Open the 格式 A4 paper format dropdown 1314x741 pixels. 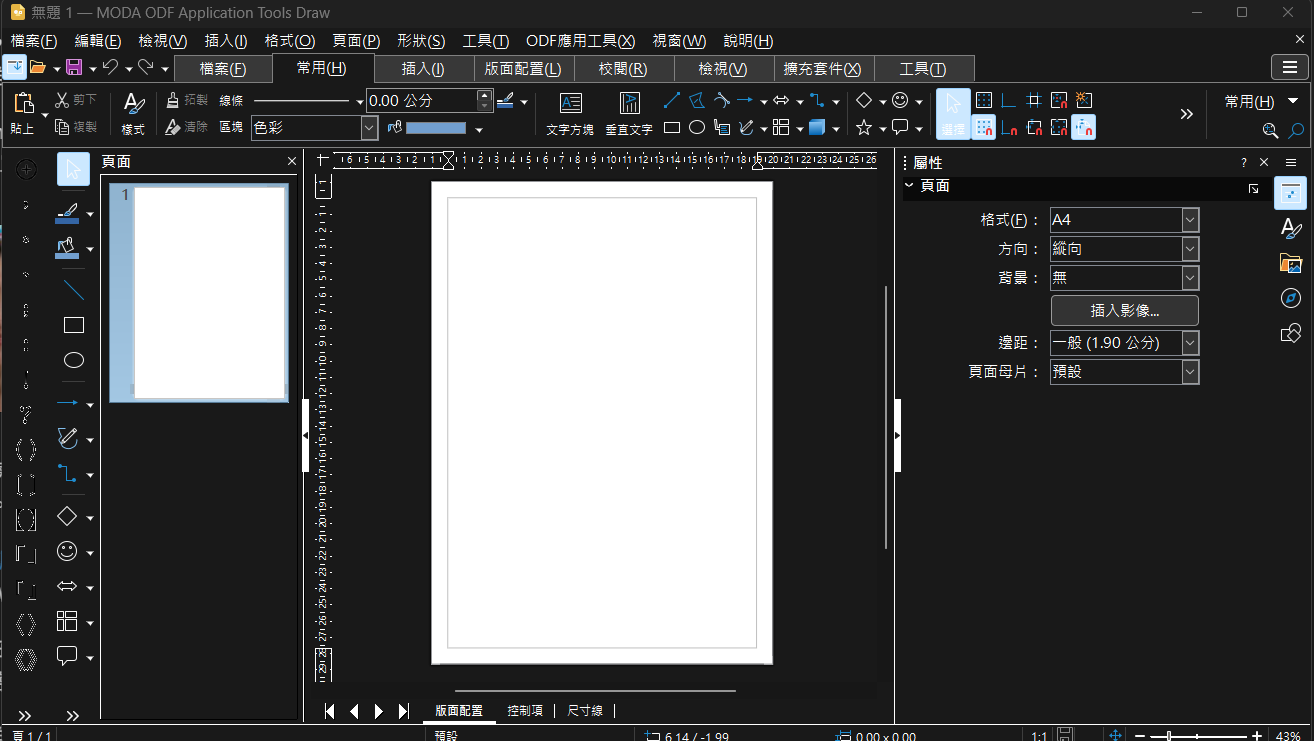coord(1124,220)
